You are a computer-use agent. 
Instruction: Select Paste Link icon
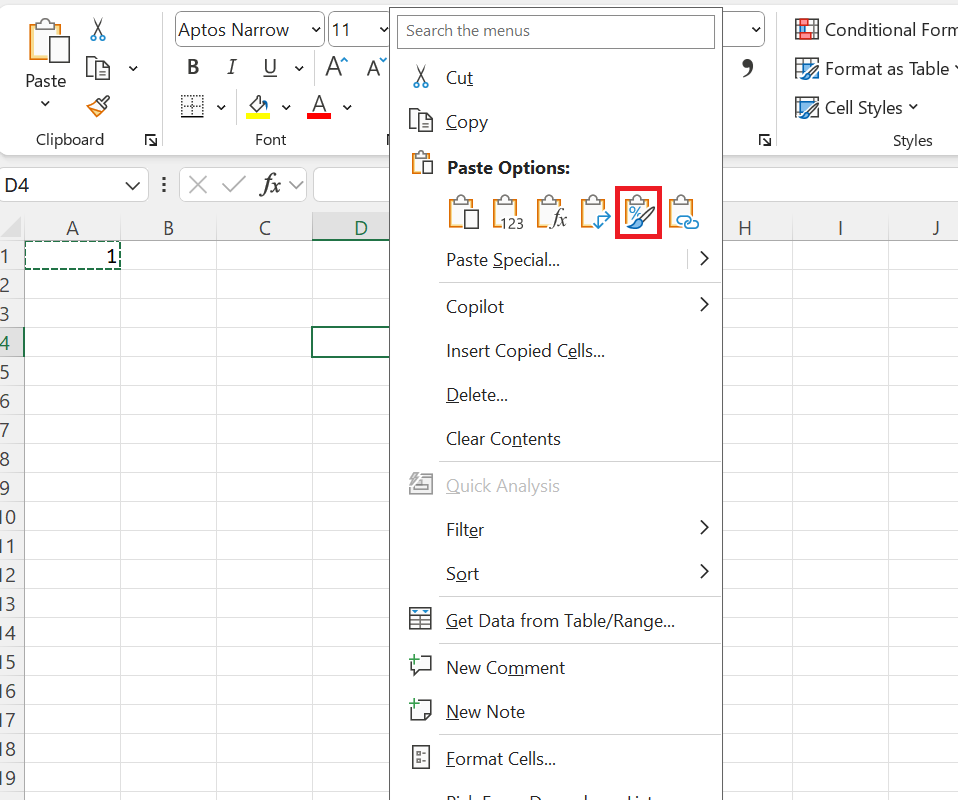click(683, 213)
